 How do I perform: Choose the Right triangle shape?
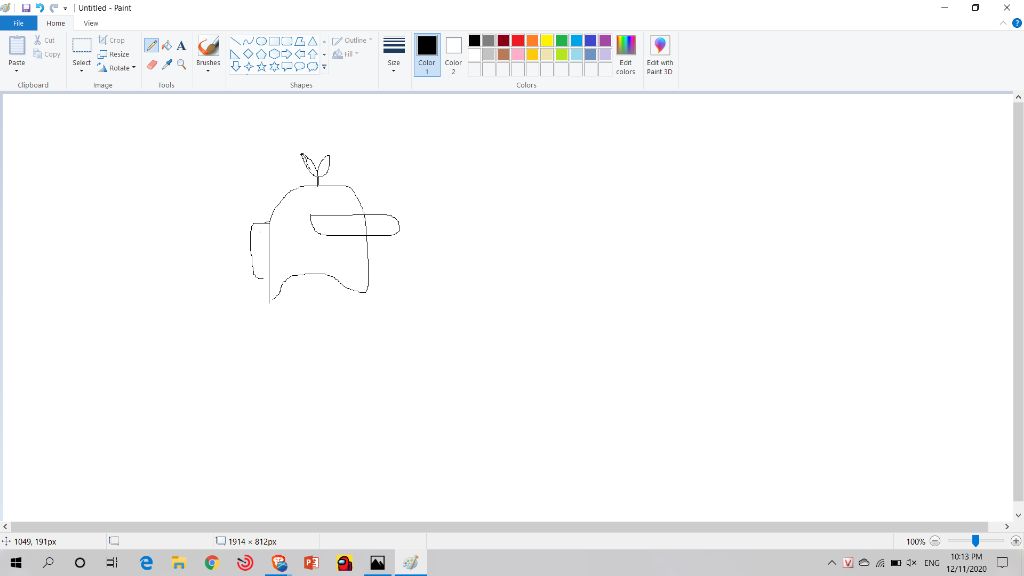pyautogui.click(x=235, y=54)
